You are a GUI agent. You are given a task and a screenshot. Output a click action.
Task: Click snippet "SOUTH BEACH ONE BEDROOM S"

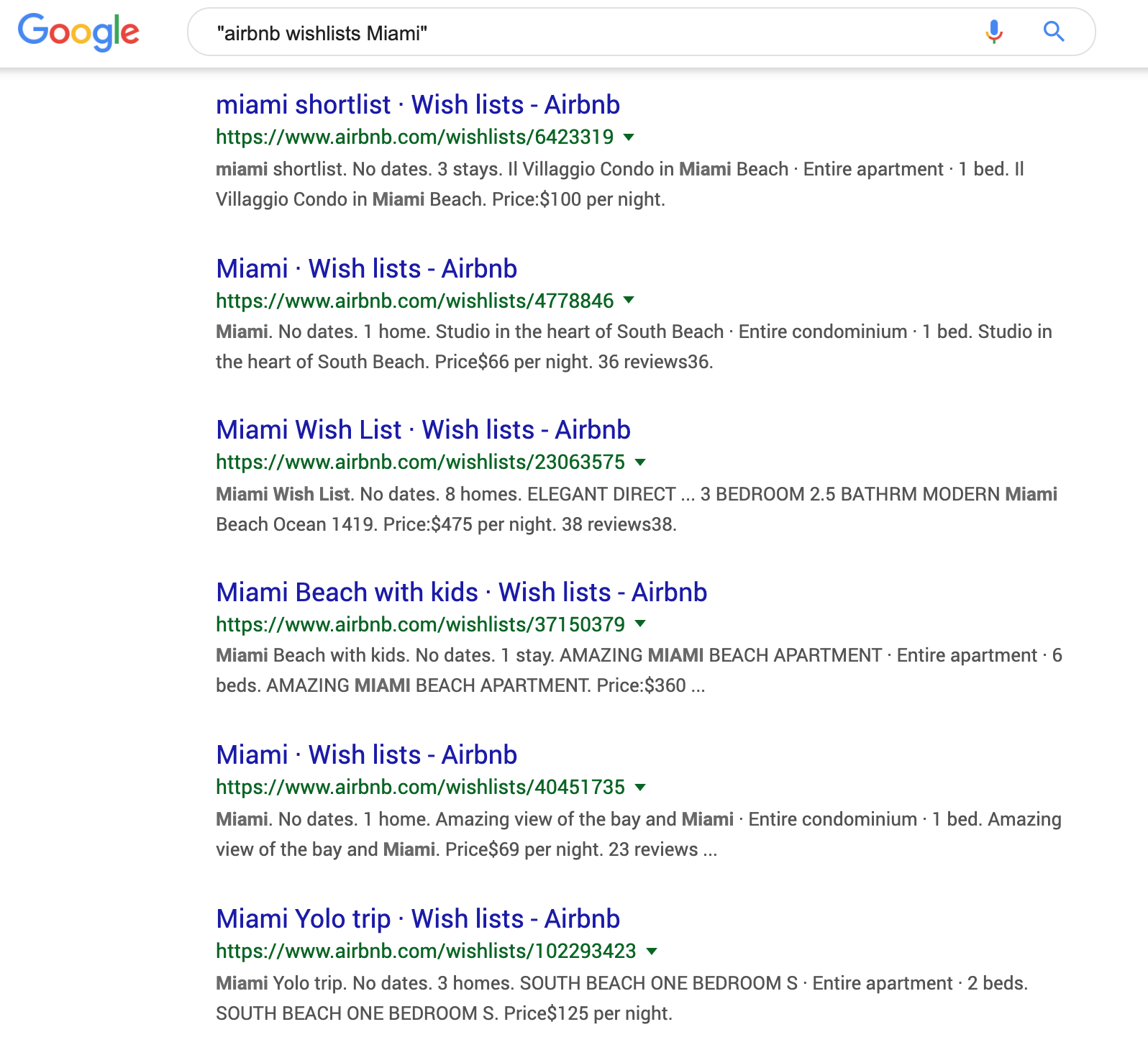(659, 983)
